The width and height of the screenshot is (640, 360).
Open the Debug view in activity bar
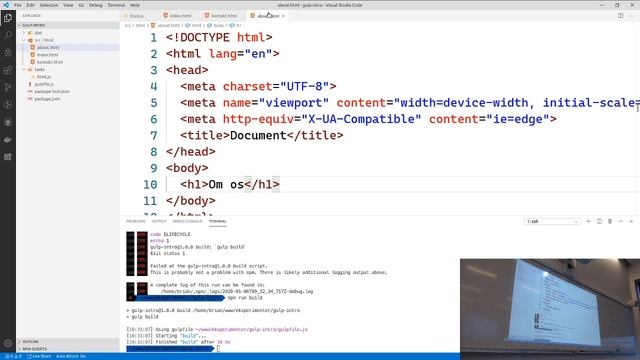(8, 52)
